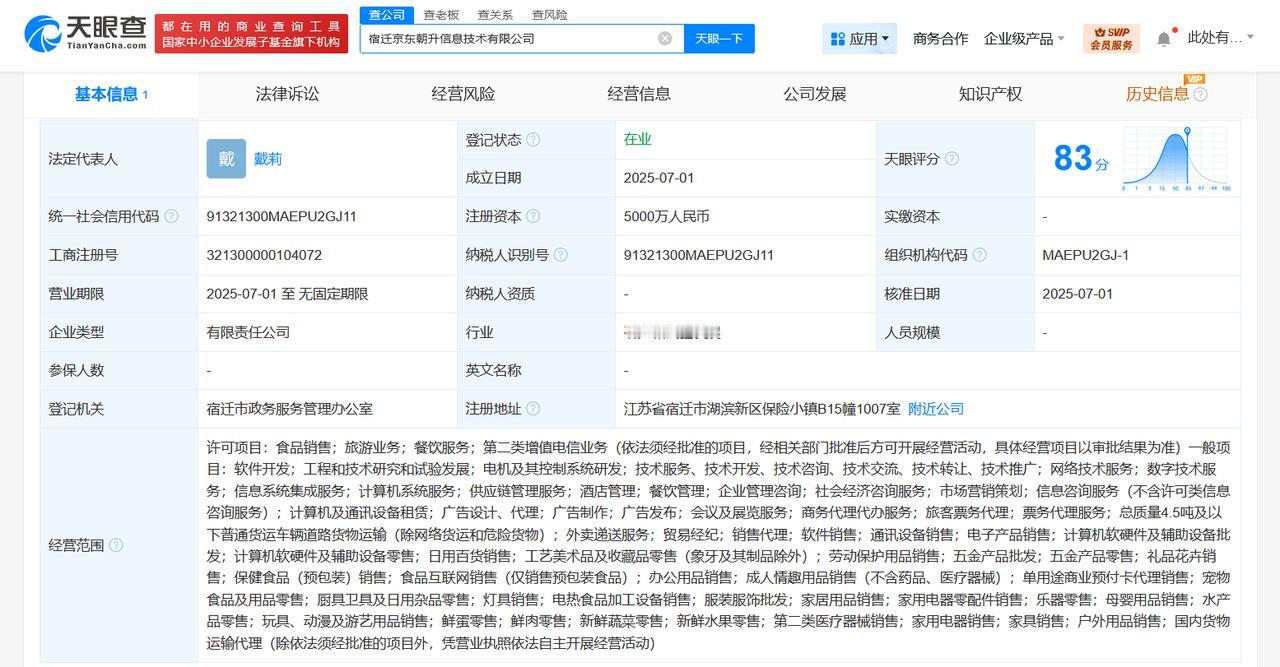Select the 查风险 search tab
The image size is (1280, 667).
click(549, 15)
